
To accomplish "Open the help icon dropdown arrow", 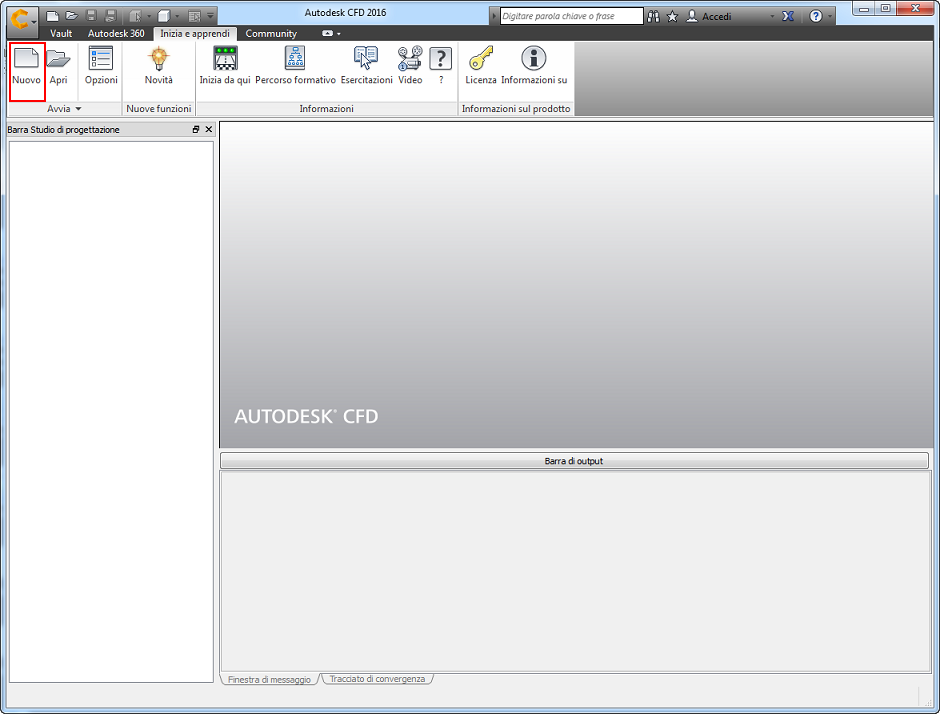I will [830, 17].
